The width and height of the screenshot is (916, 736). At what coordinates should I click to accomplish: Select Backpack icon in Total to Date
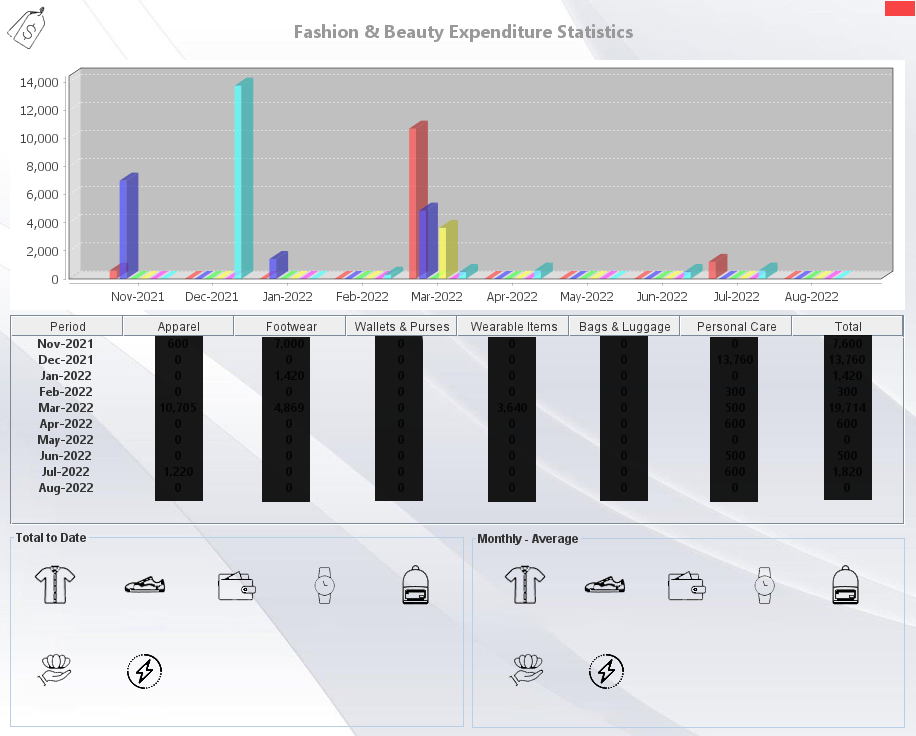[x=415, y=584]
